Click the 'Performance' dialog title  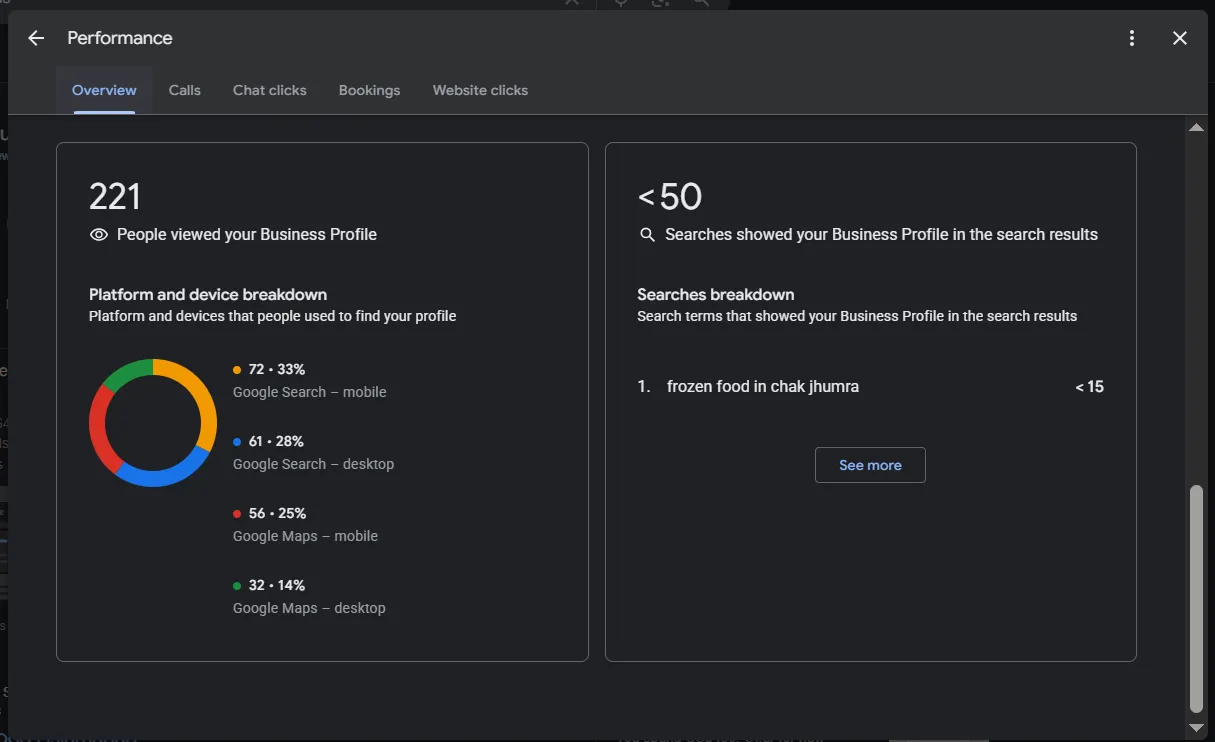[120, 38]
